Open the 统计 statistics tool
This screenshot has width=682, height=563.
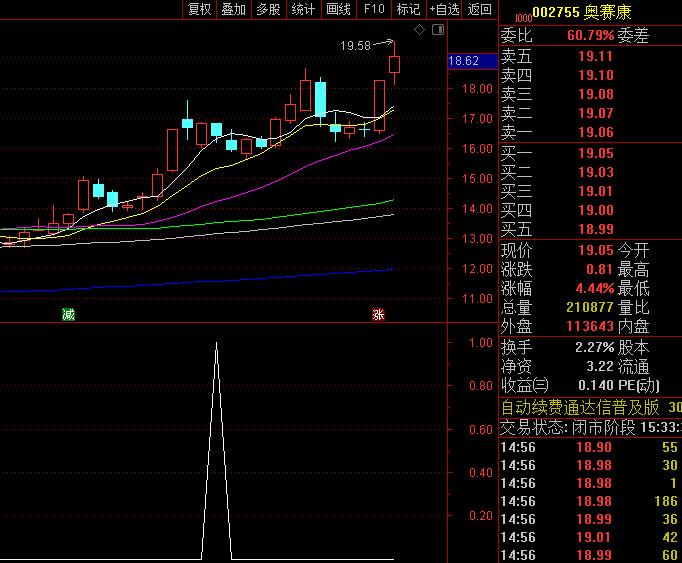(x=303, y=9)
